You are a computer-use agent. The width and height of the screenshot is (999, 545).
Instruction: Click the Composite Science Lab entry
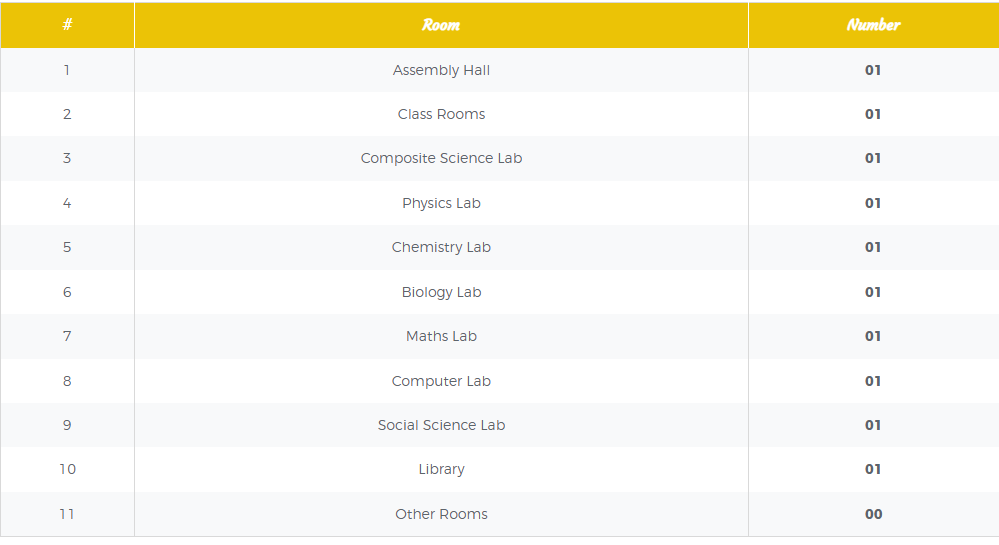click(441, 158)
